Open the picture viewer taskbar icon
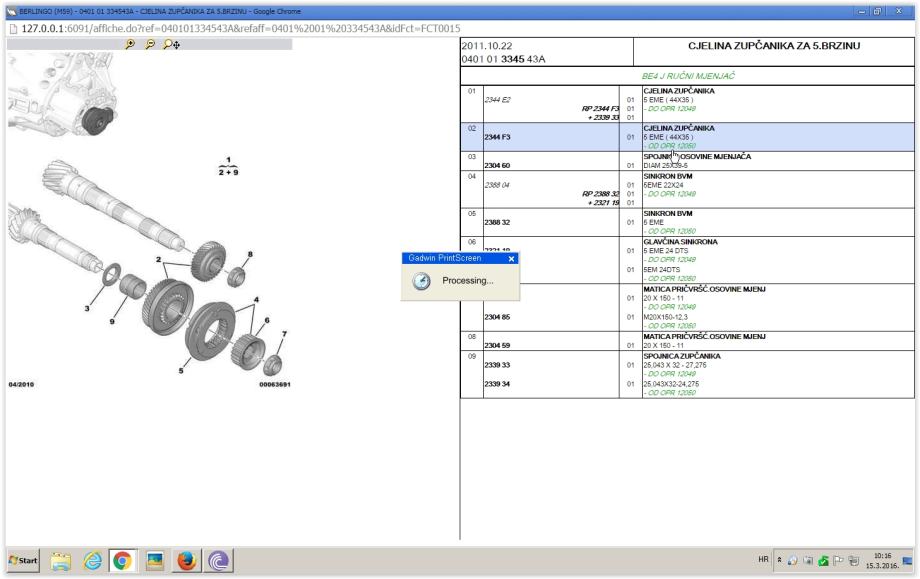 pos(155,561)
